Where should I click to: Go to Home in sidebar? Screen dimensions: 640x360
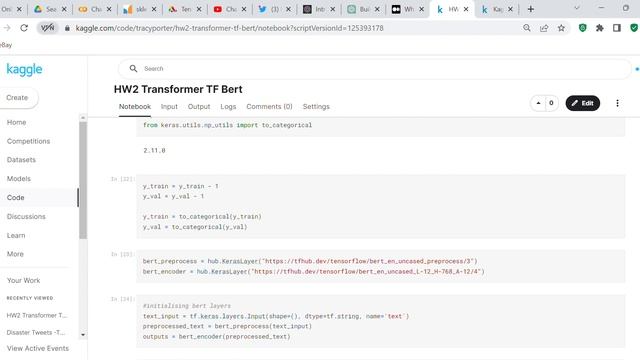pos(16,122)
